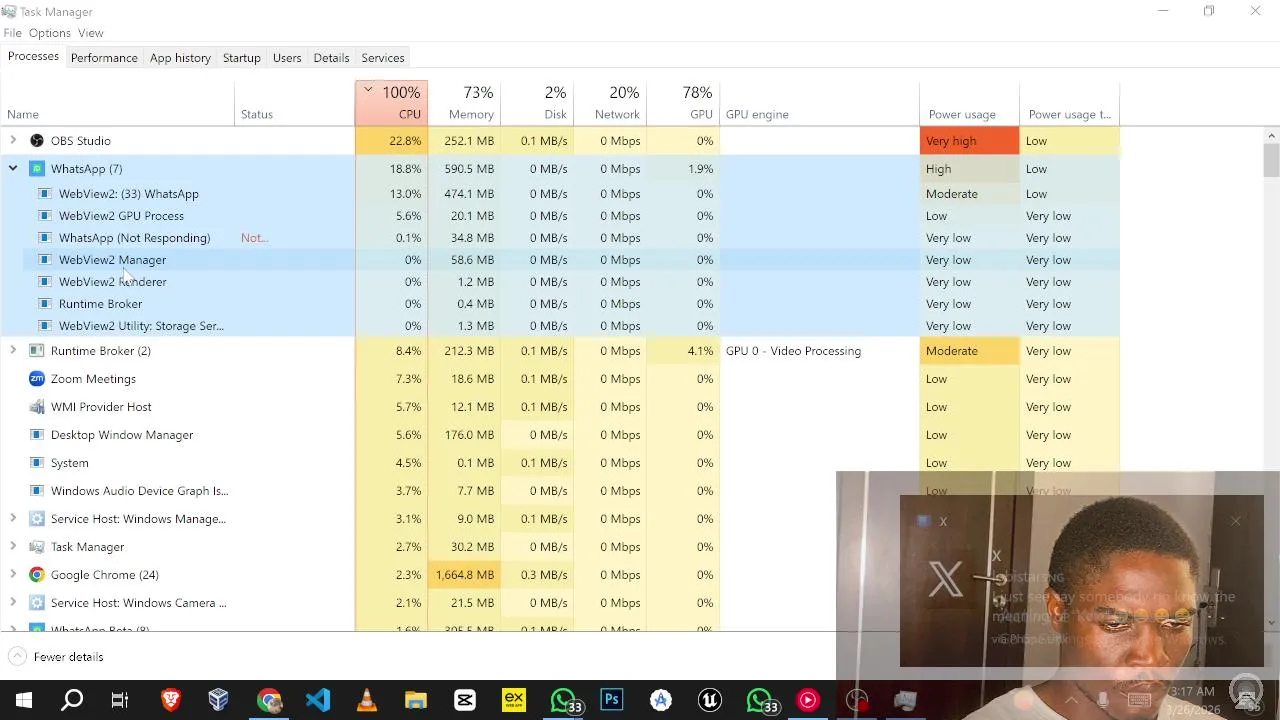The width and height of the screenshot is (1280, 720).
Task: Click the Google Chrome (24) process icon
Action: [x=37, y=575]
